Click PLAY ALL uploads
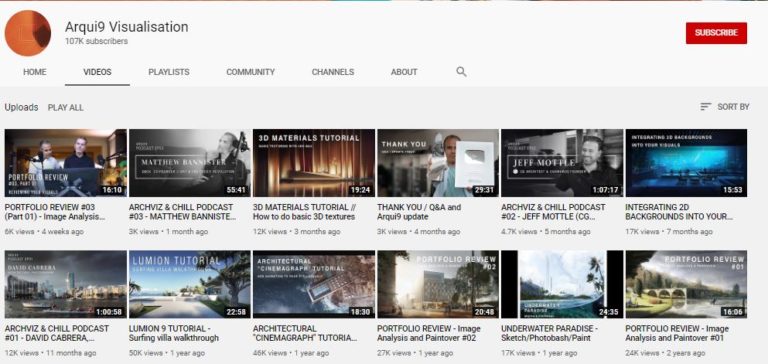The width and height of the screenshot is (768, 364). (x=66, y=108)
